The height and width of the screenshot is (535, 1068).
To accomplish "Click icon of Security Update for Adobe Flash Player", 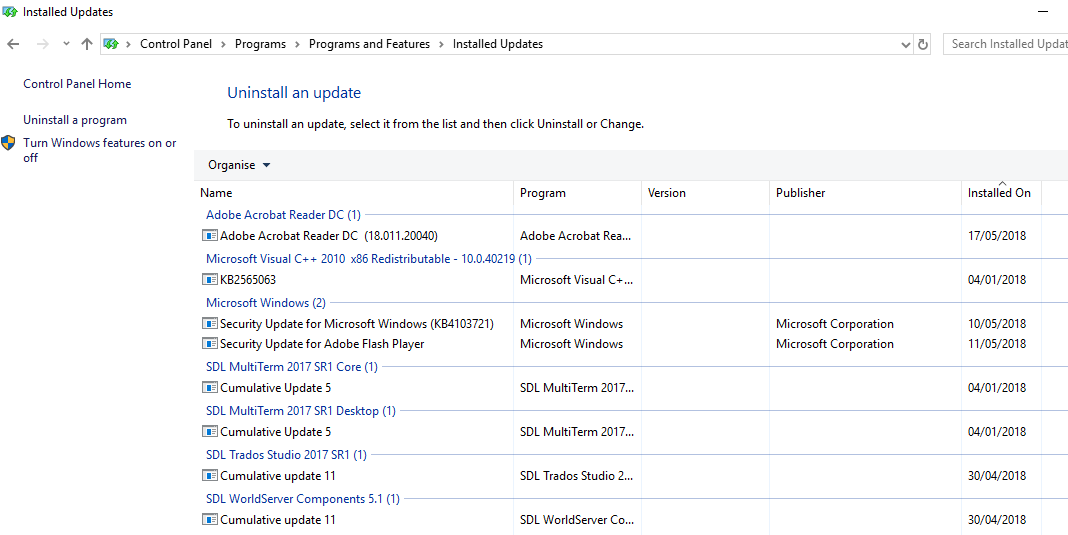I will (210, 344).
